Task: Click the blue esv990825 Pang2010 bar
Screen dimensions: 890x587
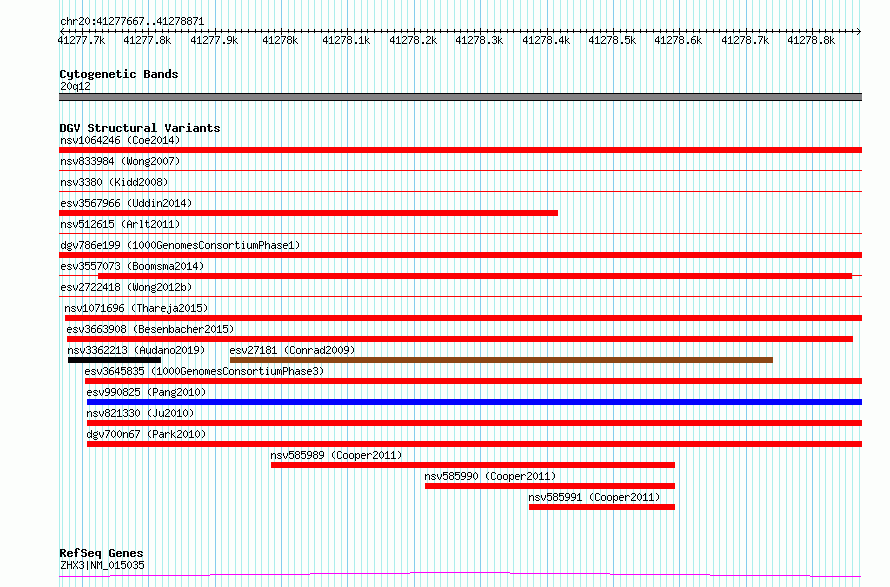Action: point(474,402)
